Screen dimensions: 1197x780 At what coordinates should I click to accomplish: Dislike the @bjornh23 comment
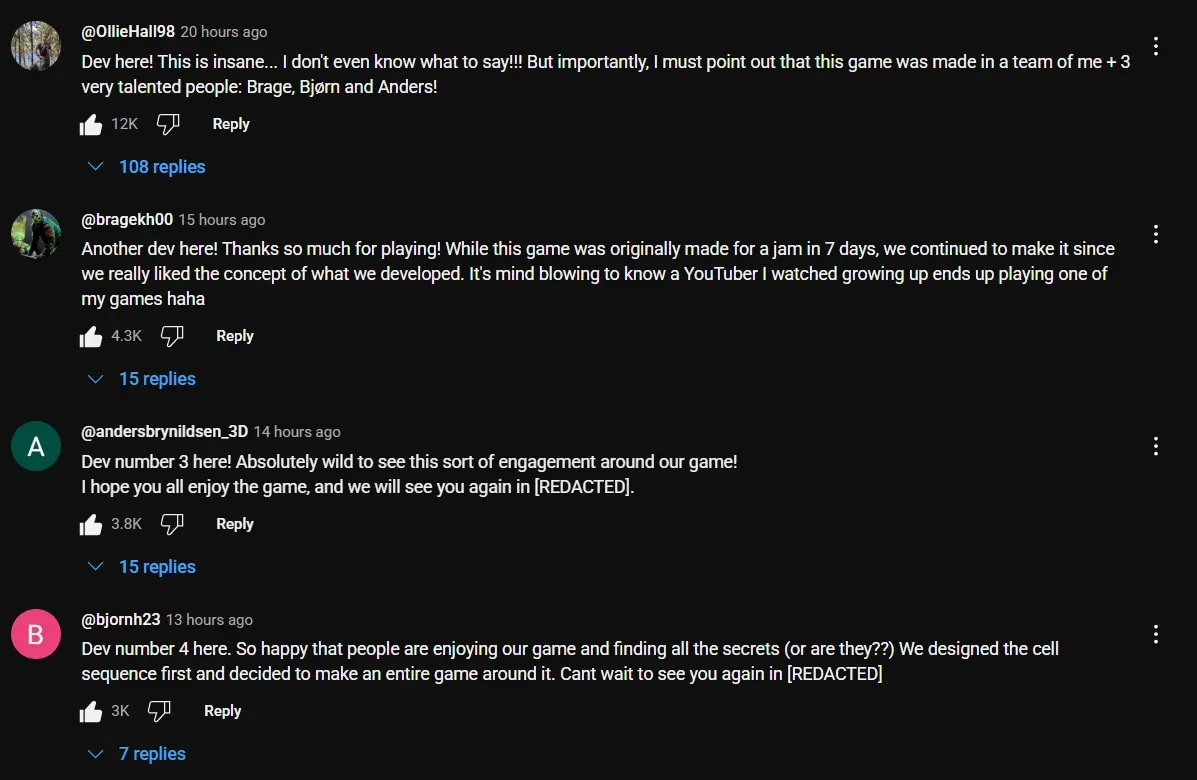[159, 712]
